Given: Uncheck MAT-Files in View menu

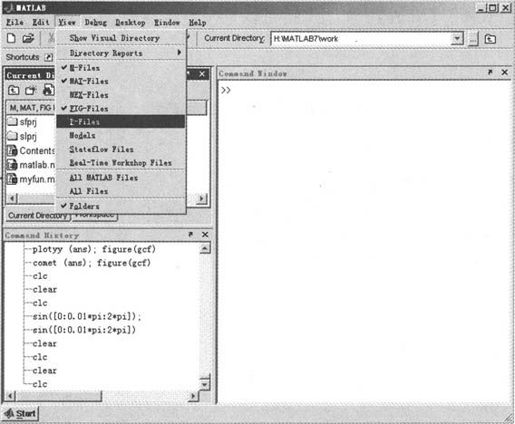Looking at the screenshot, I should coord(121,81).
